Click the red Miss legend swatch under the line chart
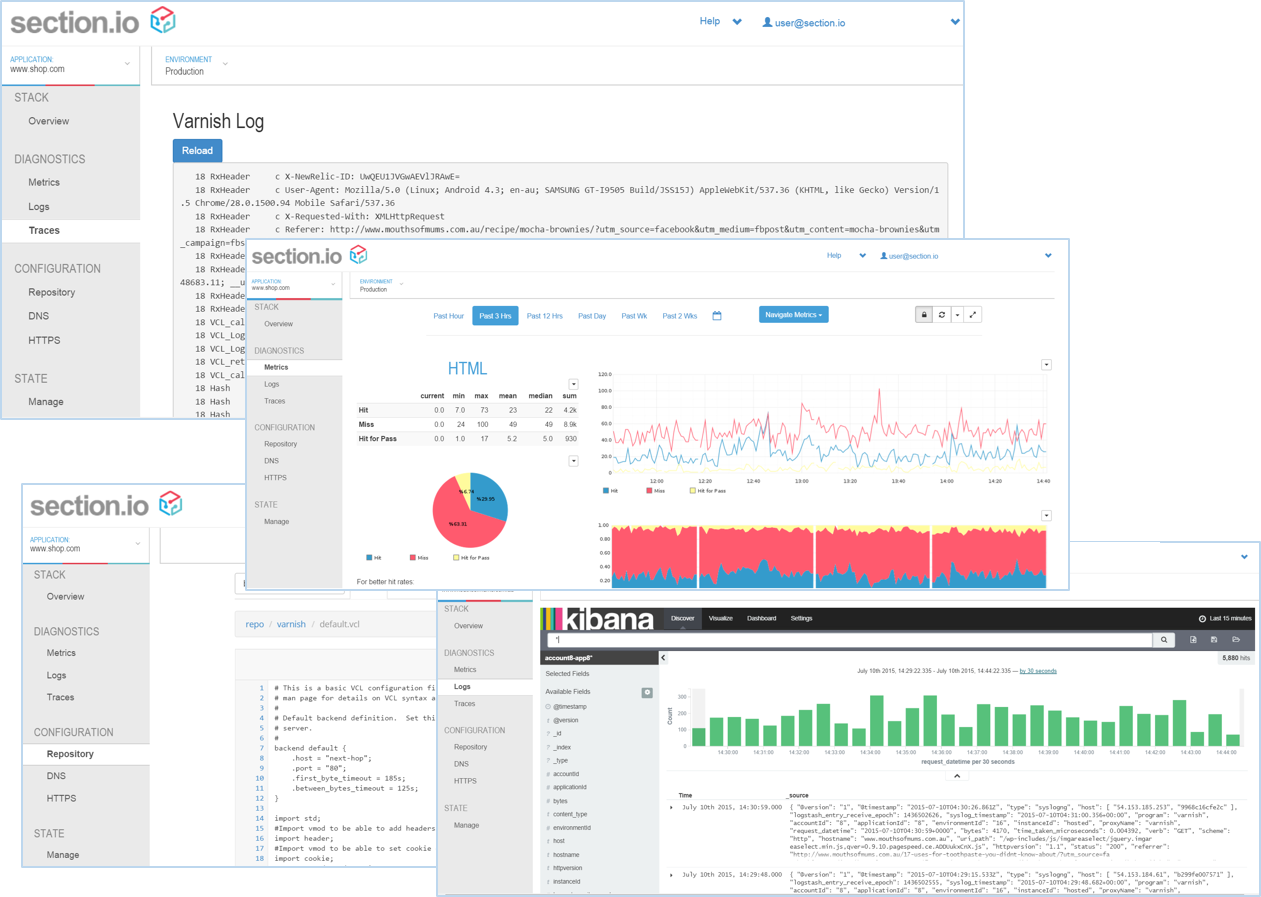This screenshot has width=1261, height=897. pyautogui.click(x=649, y=491)
